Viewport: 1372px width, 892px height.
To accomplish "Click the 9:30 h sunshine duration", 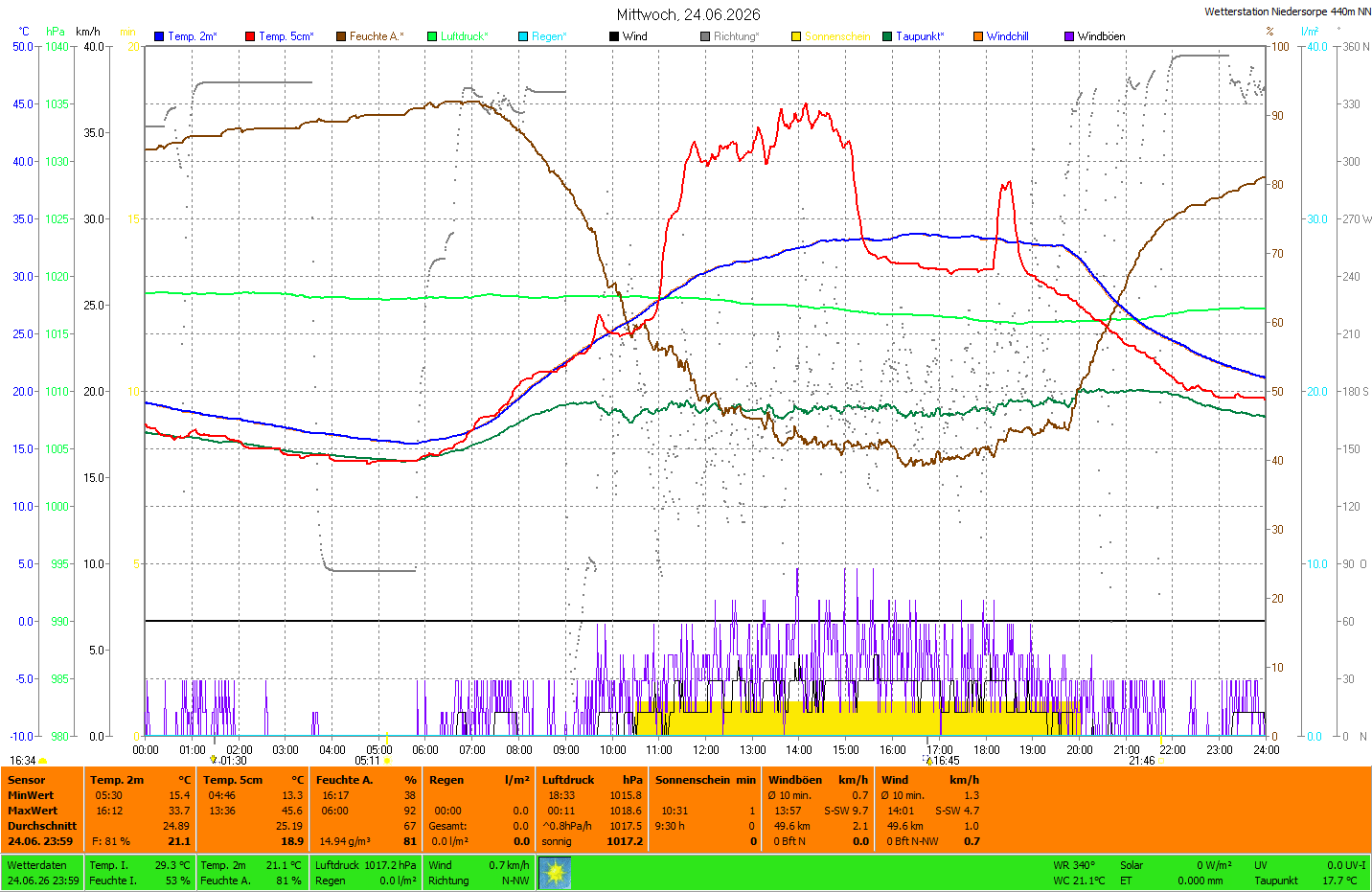I will pos(670,826).
